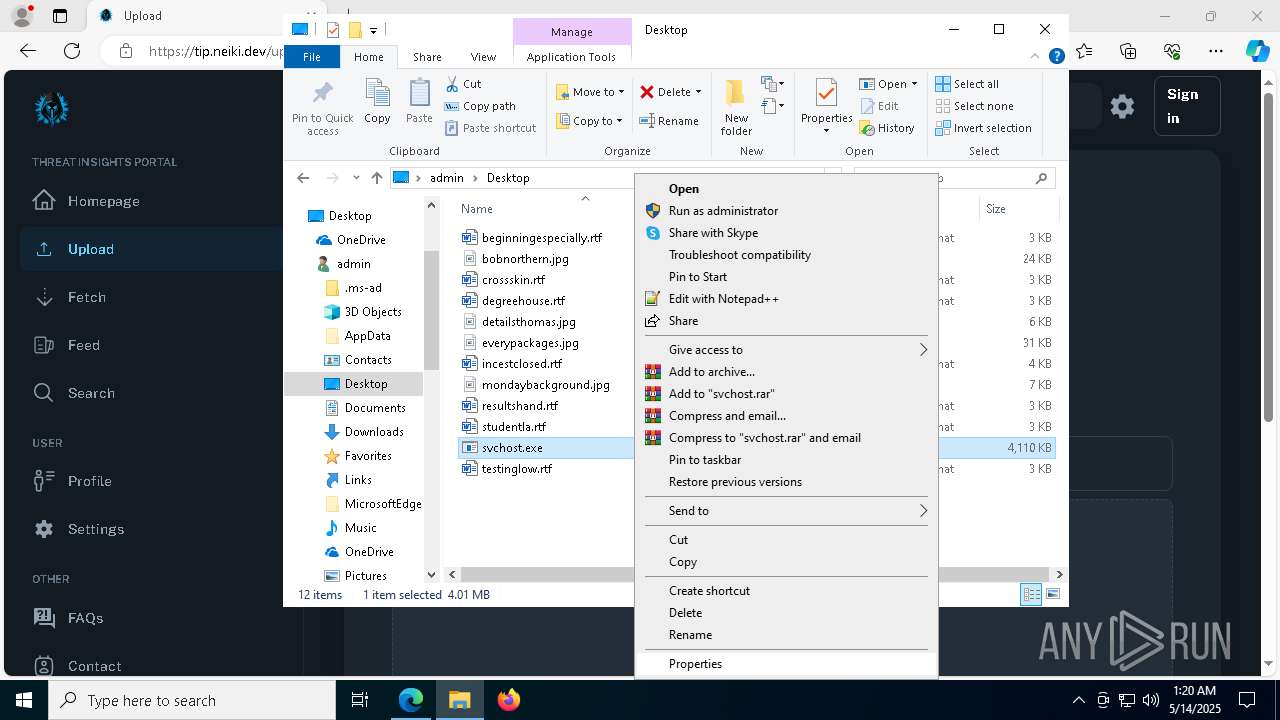Click the Windows Start button
This screenshot has height=720, width=1280.
(24, 700)
